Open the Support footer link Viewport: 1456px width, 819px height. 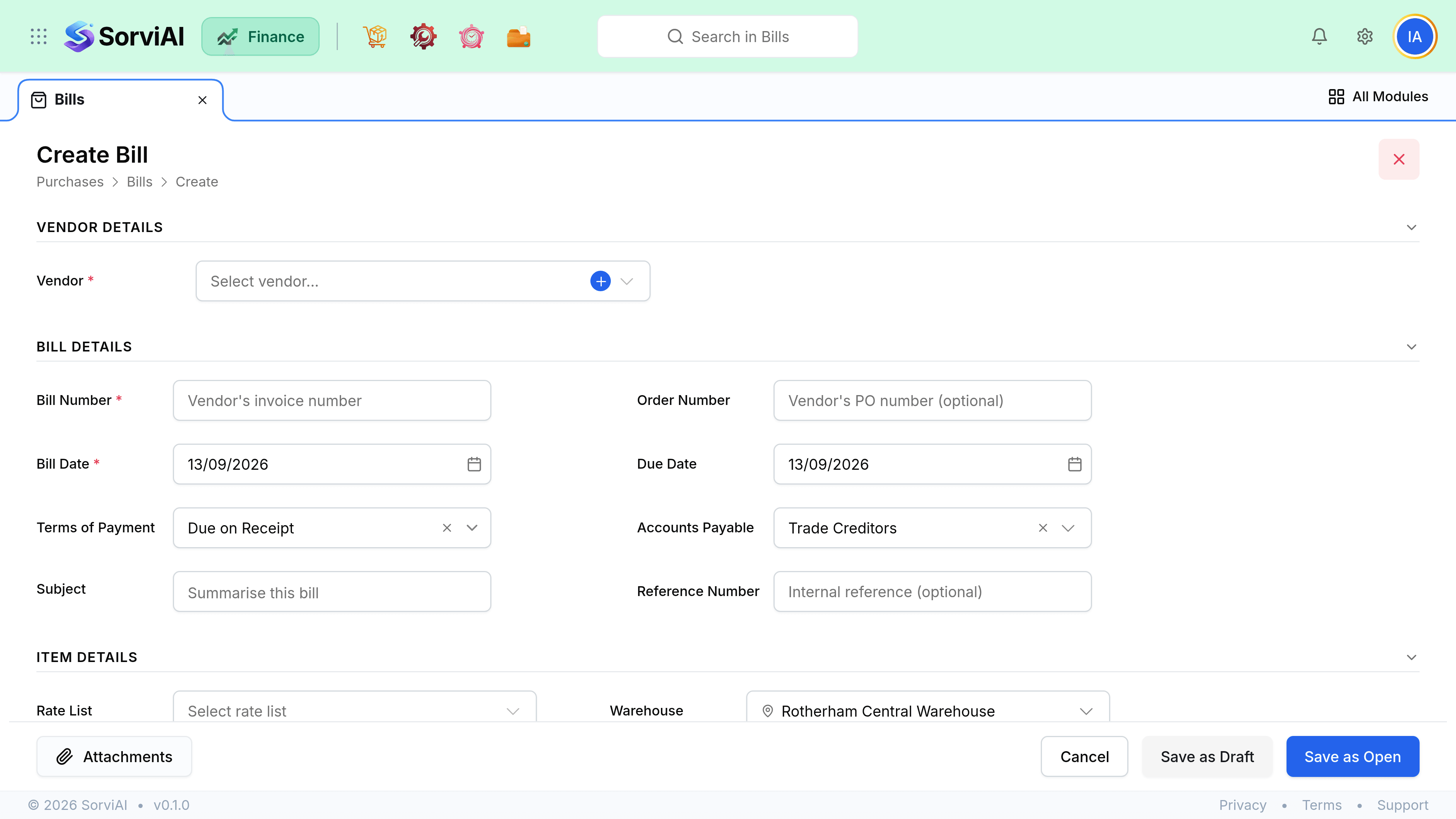pyautogui.click(x=1402, y=805)
